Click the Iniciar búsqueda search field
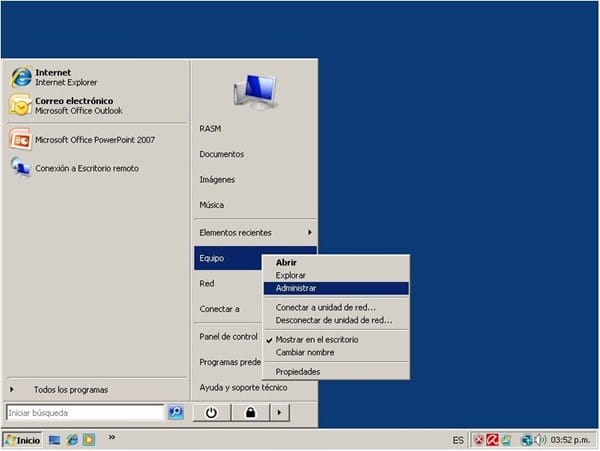Image resolution: width=600 pixels, height=451 pixels. coord(84,412)
